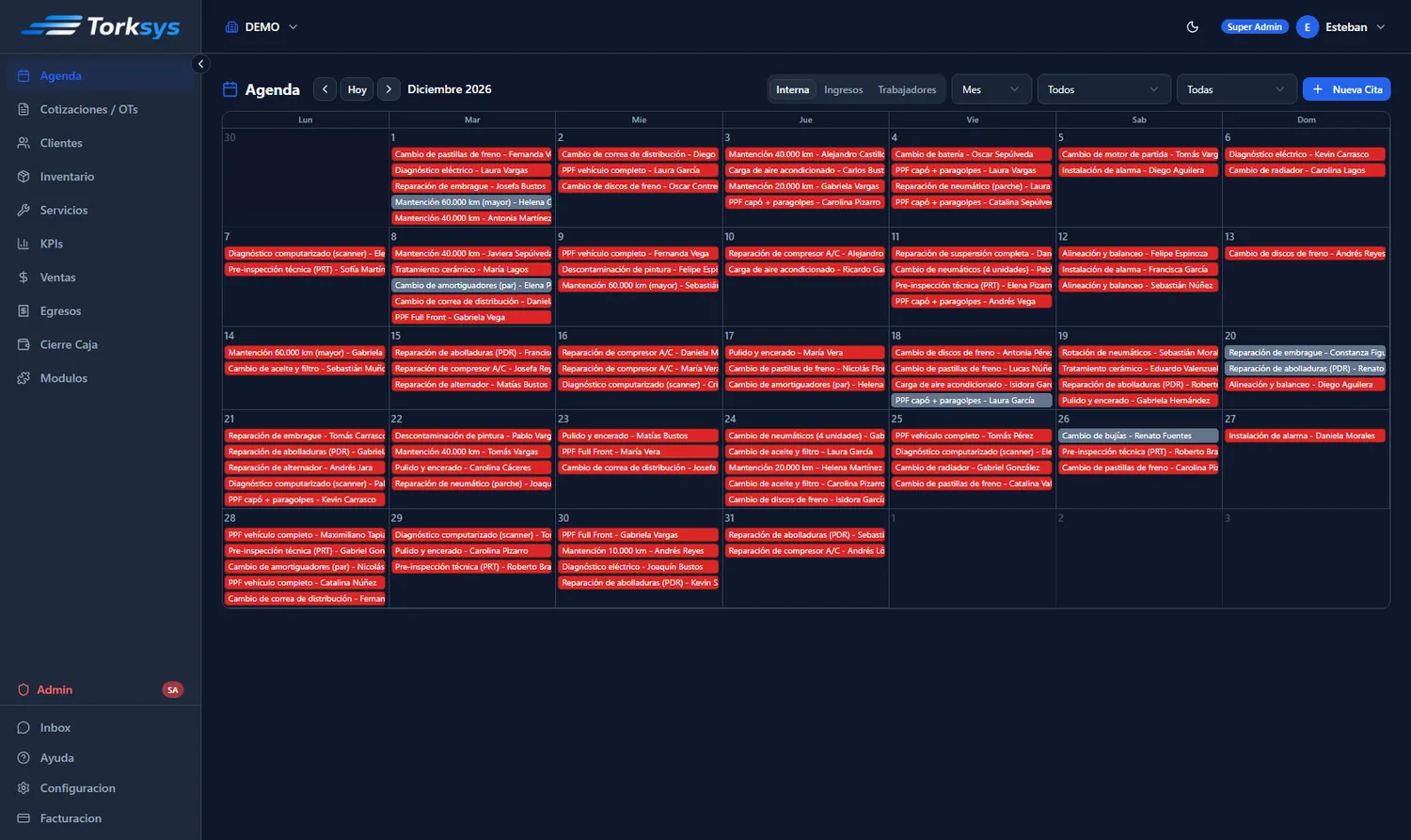This screenshot has height=840, width=1411.
Task: Open Configuracion using the gear icon
Action: pos(24,788)
